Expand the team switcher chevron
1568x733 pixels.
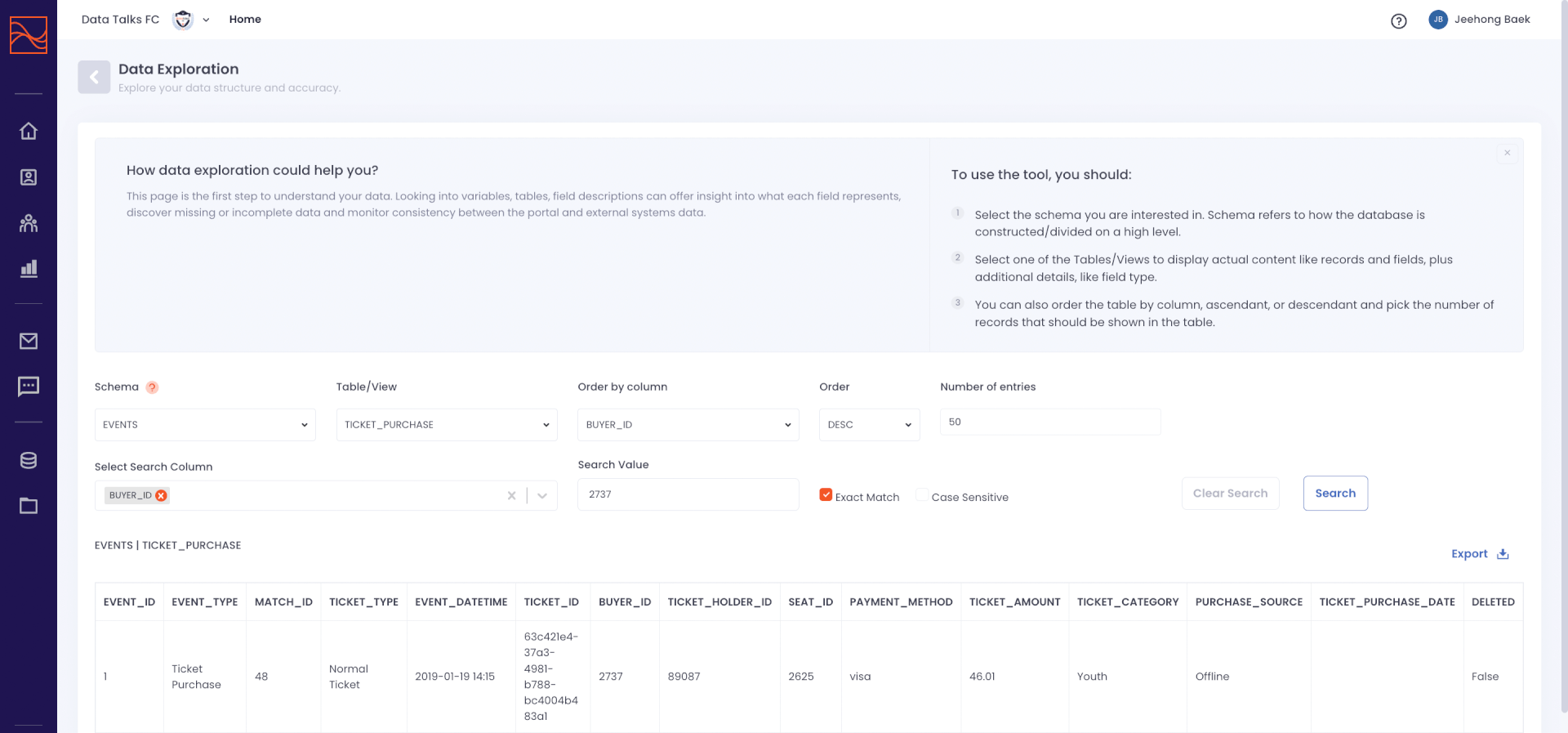(x=206, y=20)
